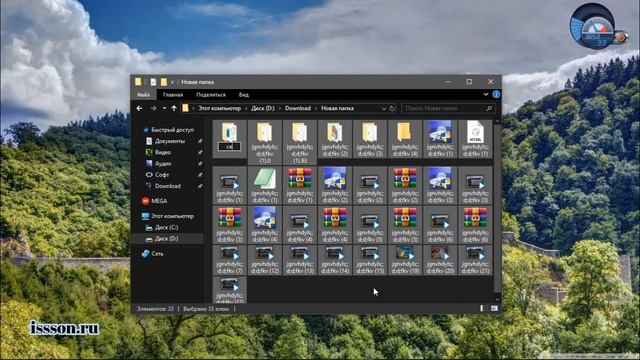Open MEGA in navigation pane

155,201
